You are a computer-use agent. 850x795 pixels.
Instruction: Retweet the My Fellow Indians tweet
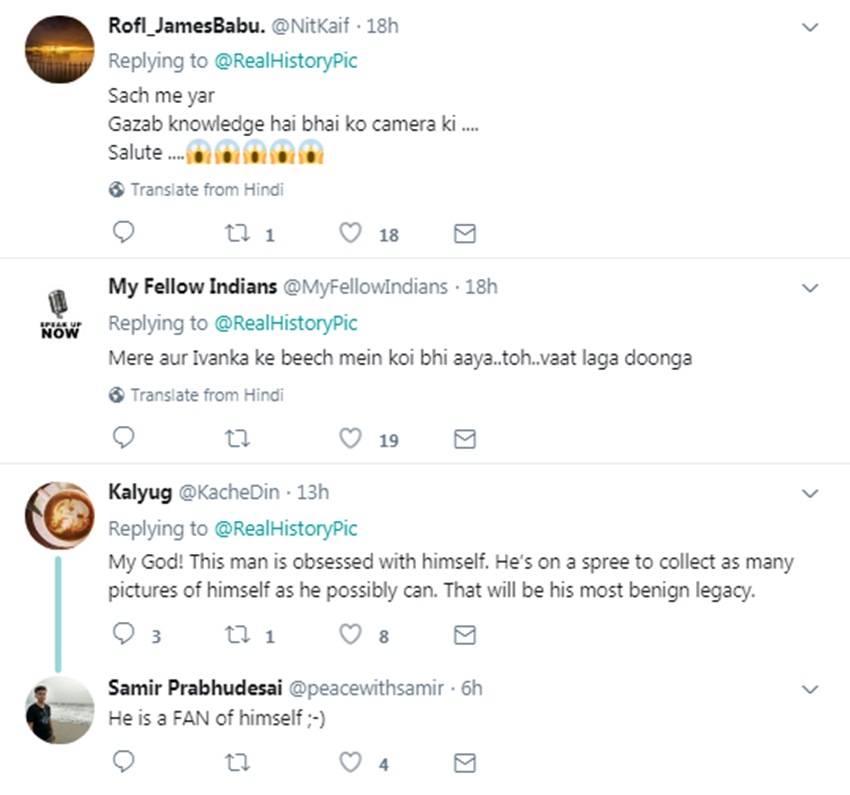(237, 439)
